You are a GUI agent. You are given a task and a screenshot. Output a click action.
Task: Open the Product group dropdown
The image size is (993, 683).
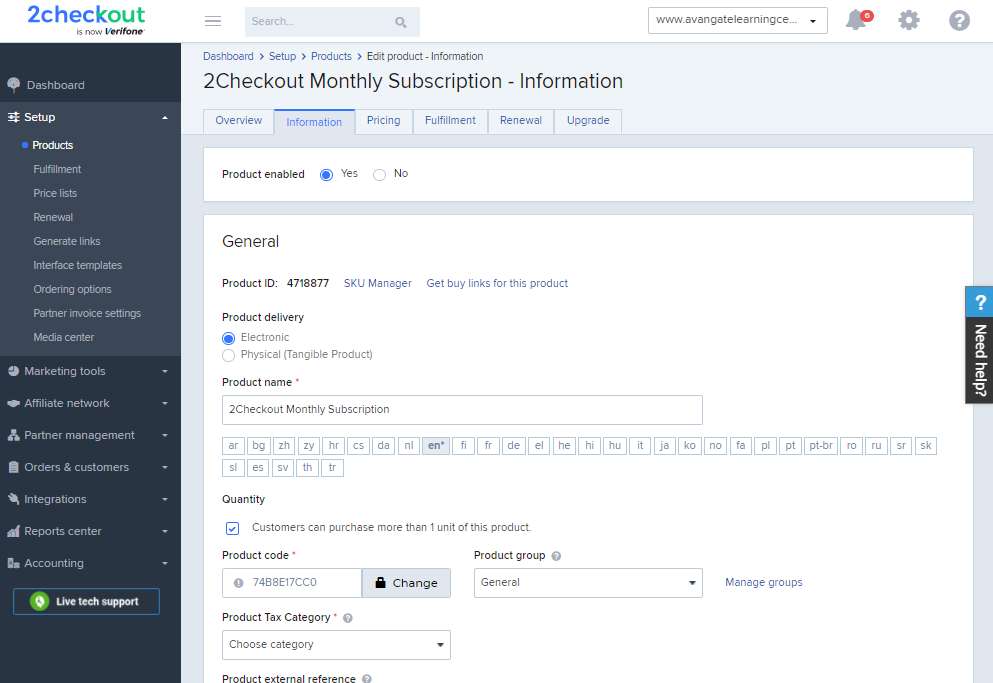[x=588, y=583]
